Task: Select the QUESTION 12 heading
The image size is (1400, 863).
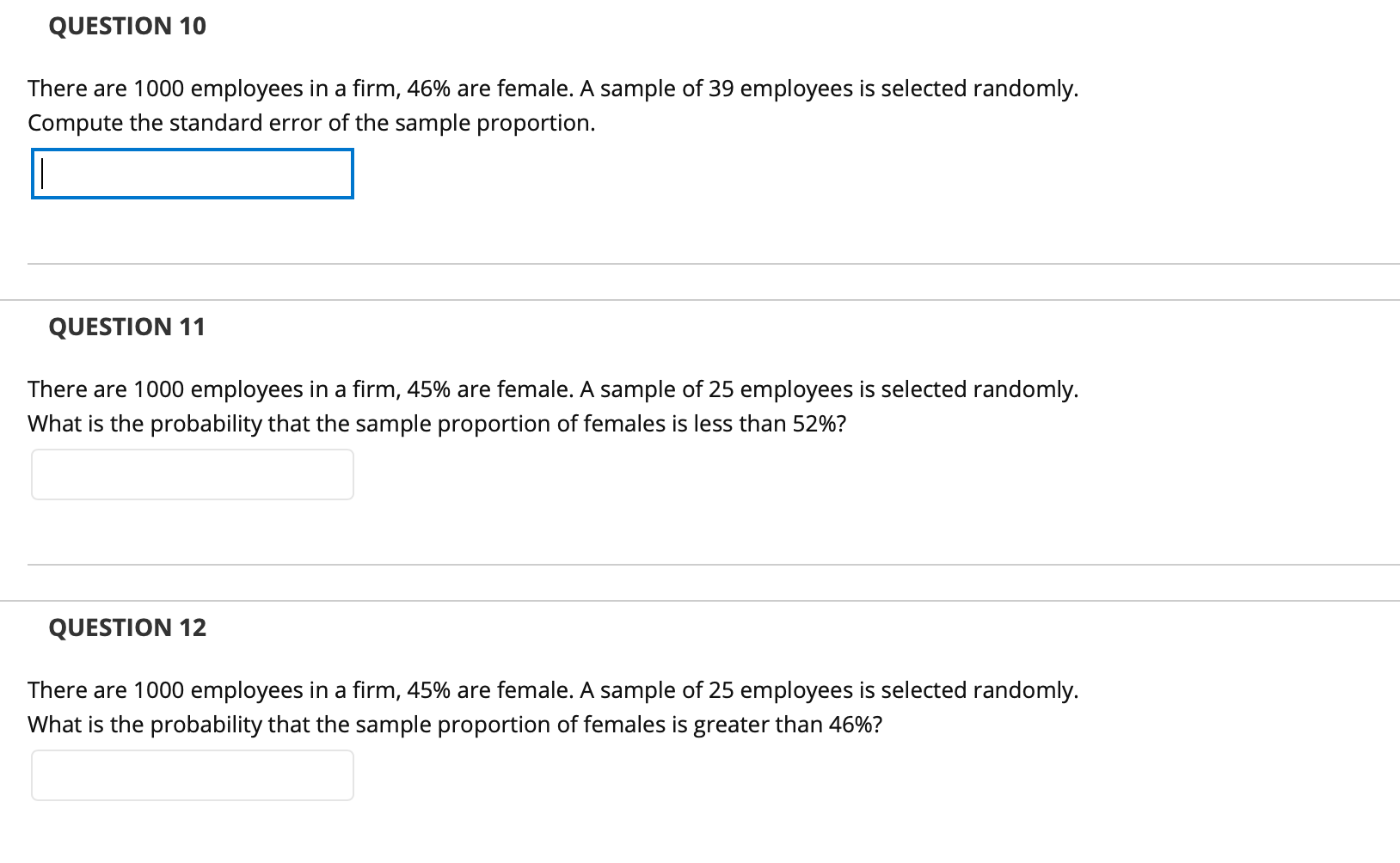Action: click(127, 627)
